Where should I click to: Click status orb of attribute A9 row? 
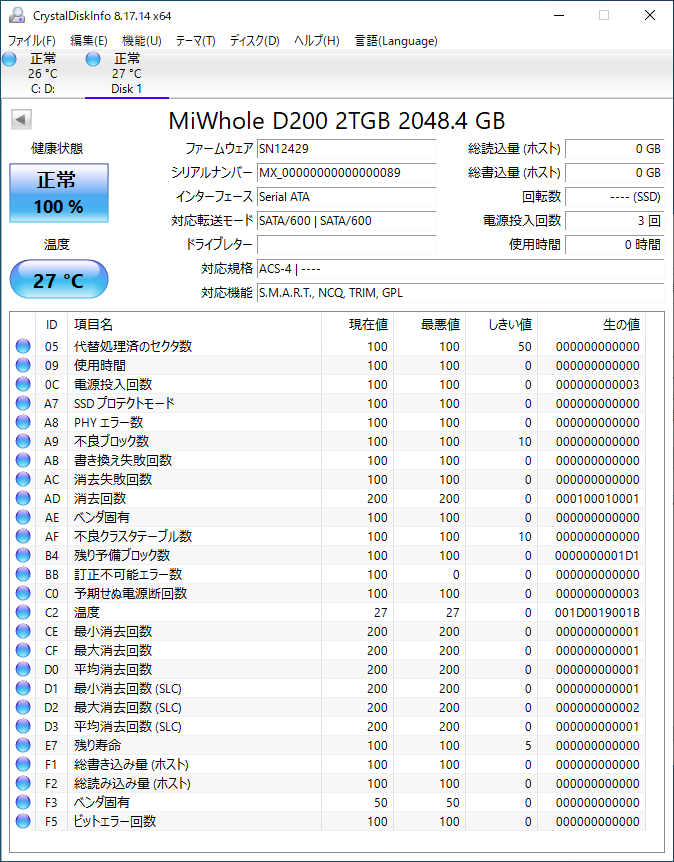click(x=23, y=441)
